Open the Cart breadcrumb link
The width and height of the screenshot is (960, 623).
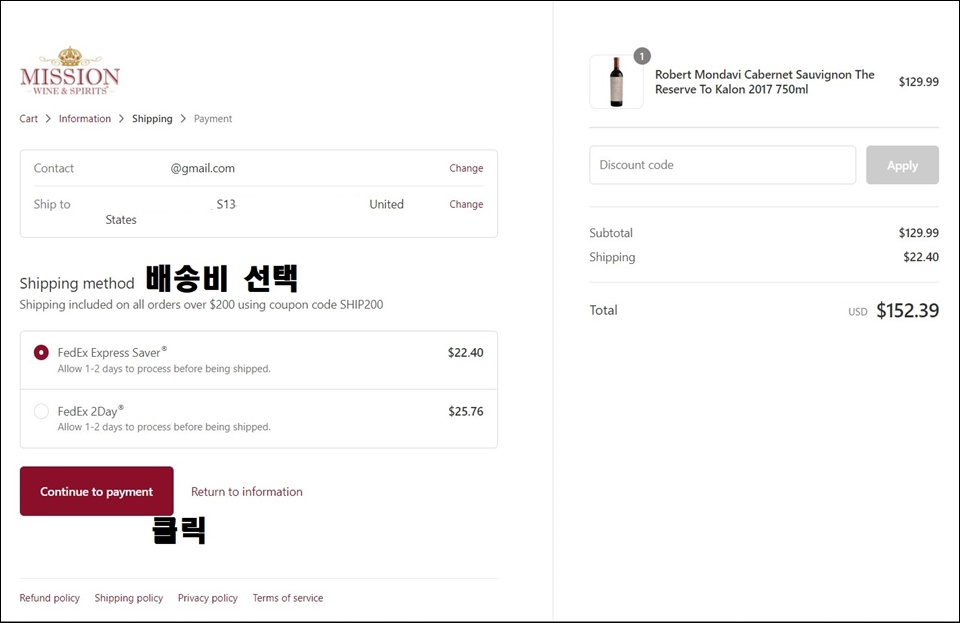click(28, 119)
